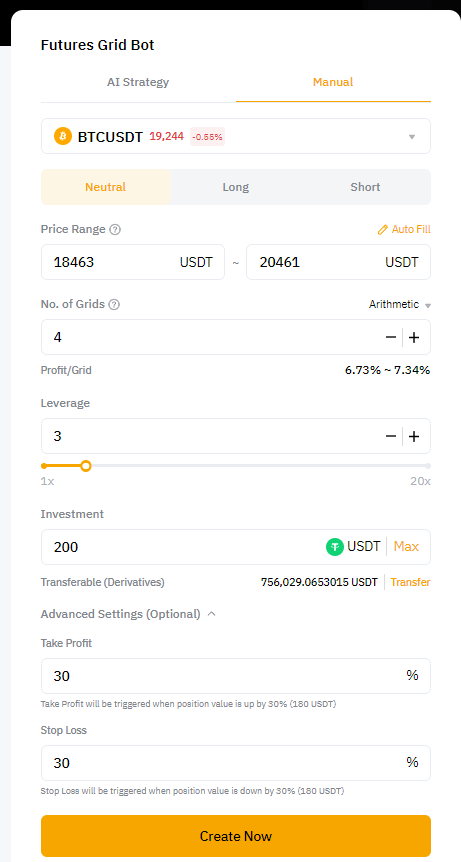This screenshot has height=862, width=461.
Task: Click the Auto Fill pencil icon
Action: (383, 230)
